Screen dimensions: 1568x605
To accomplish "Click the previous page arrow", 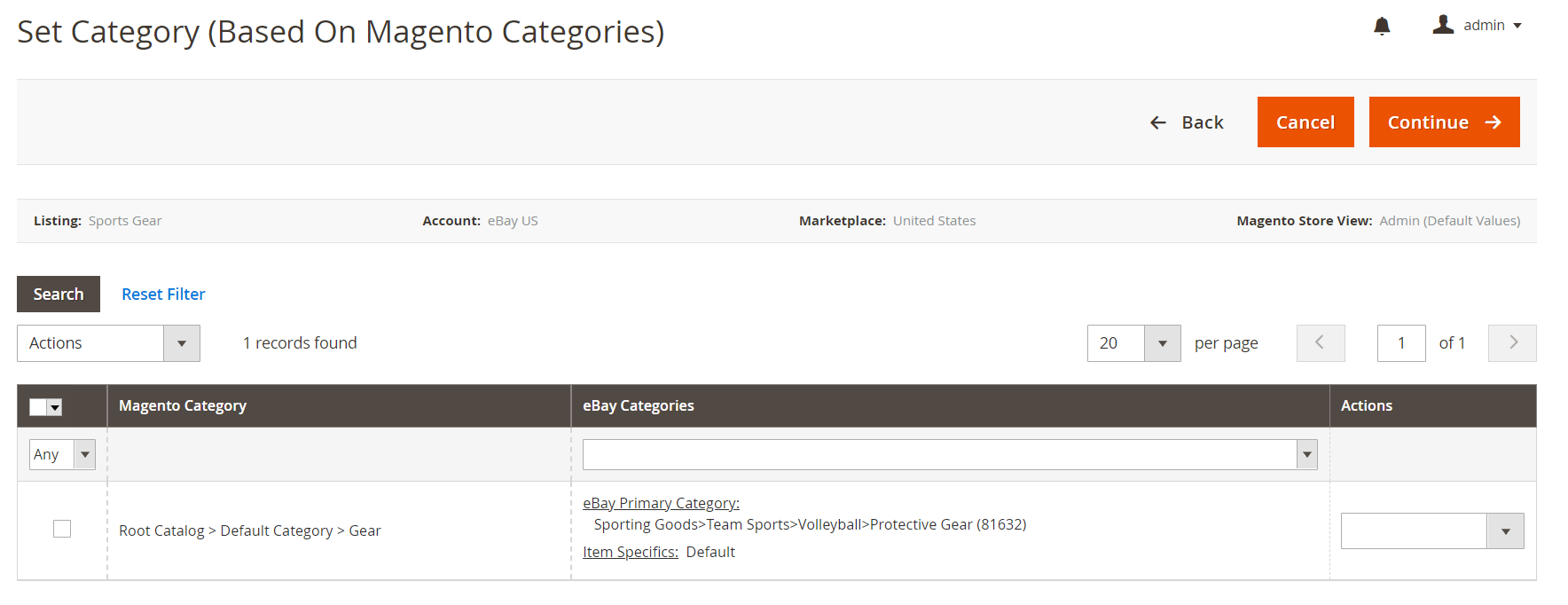I will pyautogui.click(x=1320, y=343).
